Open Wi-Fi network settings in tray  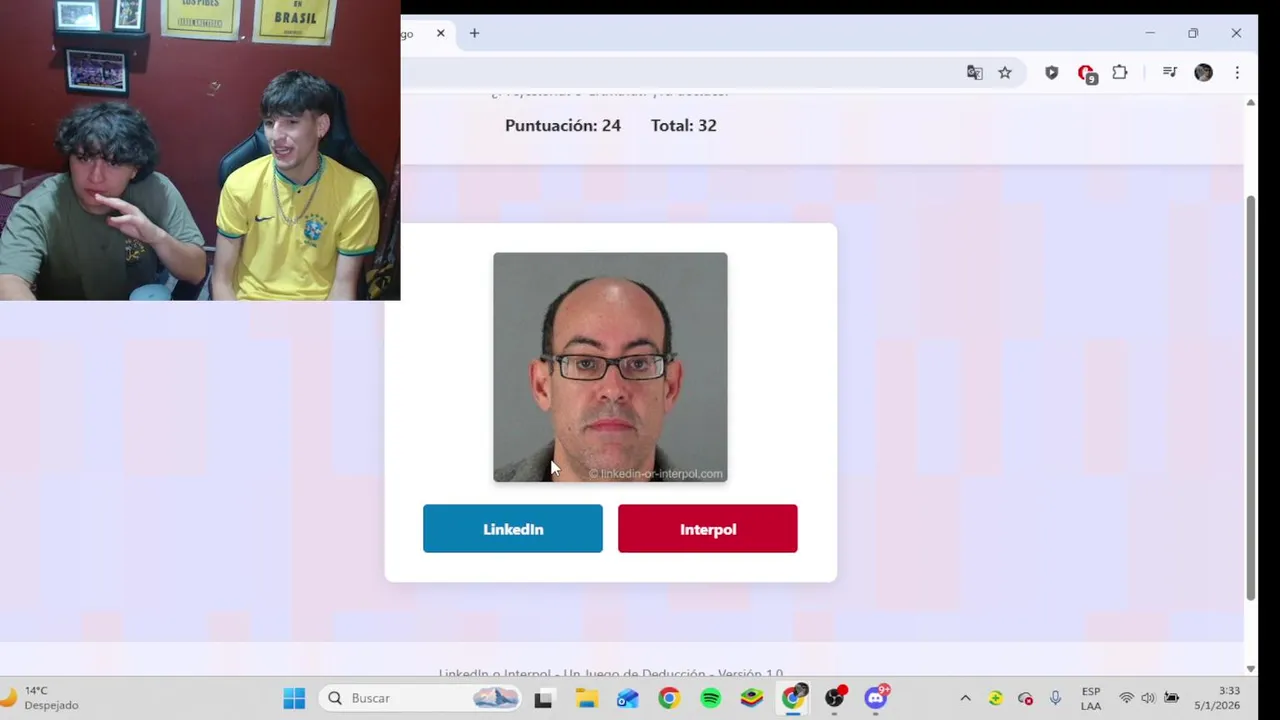[1126, 698]
